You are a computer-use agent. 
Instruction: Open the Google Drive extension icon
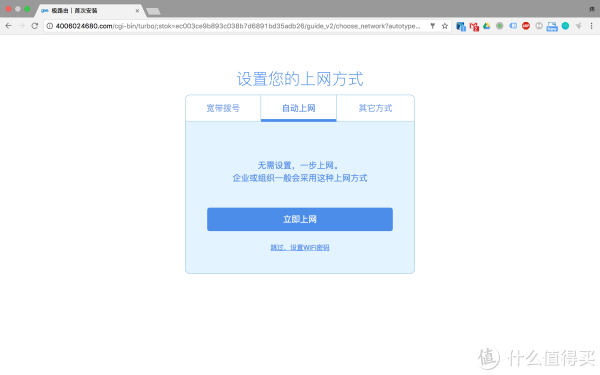(486, 26)
